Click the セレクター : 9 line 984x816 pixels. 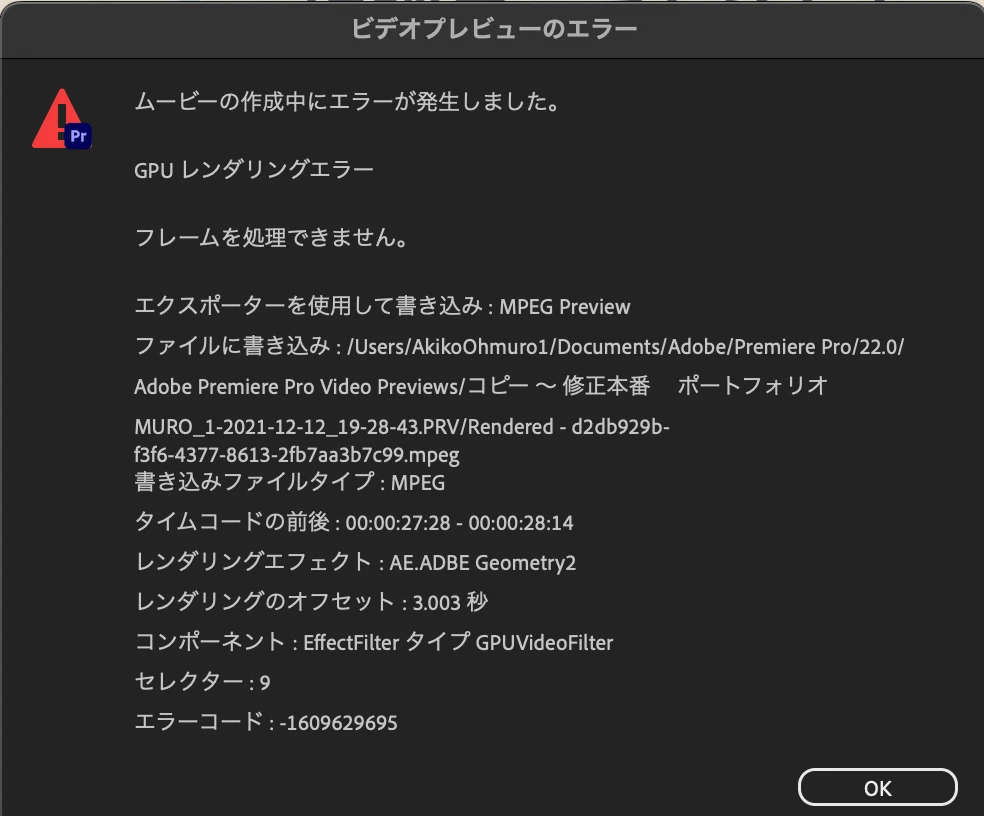coord(203,682)
